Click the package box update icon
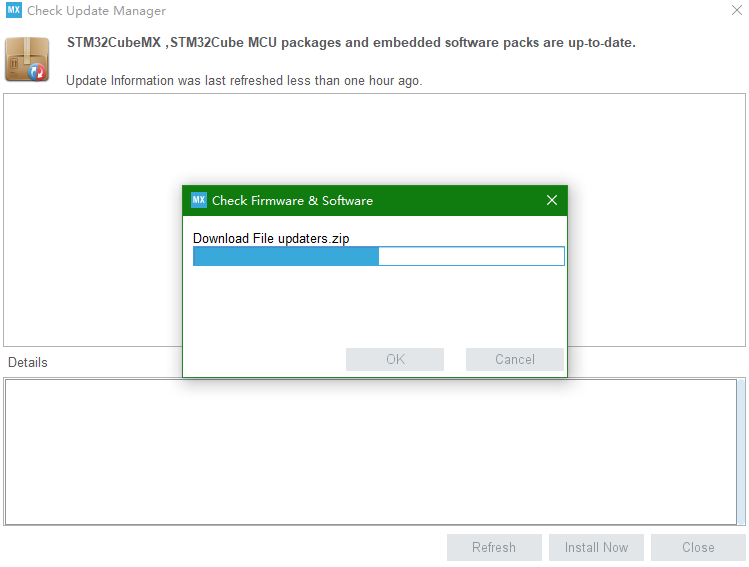 (27, 60)
